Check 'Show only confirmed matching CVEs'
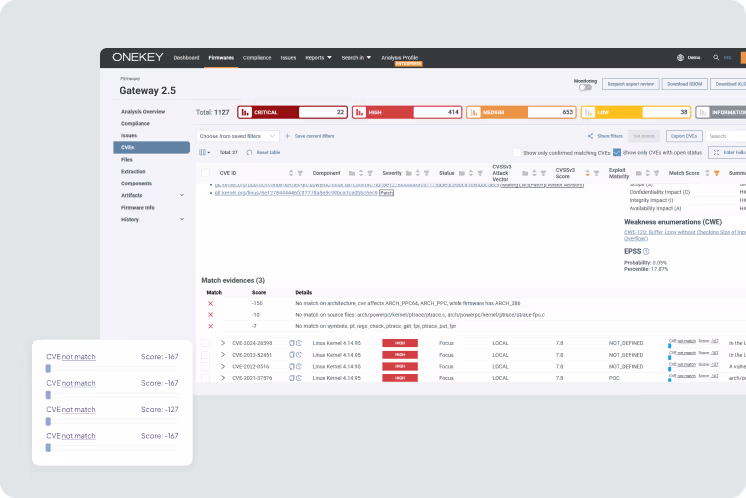Viewport: 746px width, 498px height. coord(517,152)
